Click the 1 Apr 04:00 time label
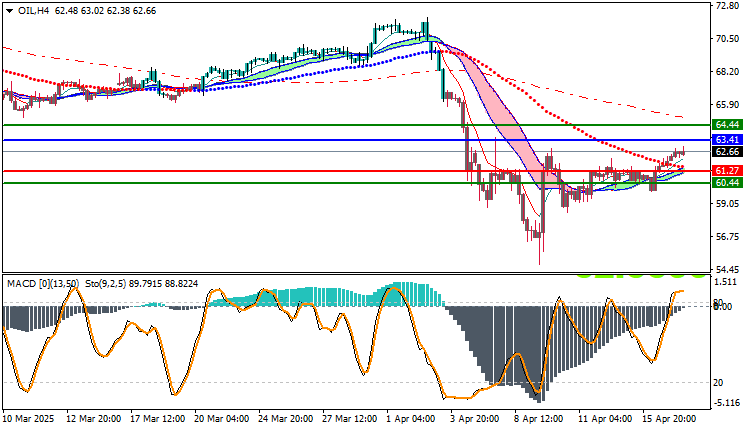750x430 pixels. pos(411,419)
